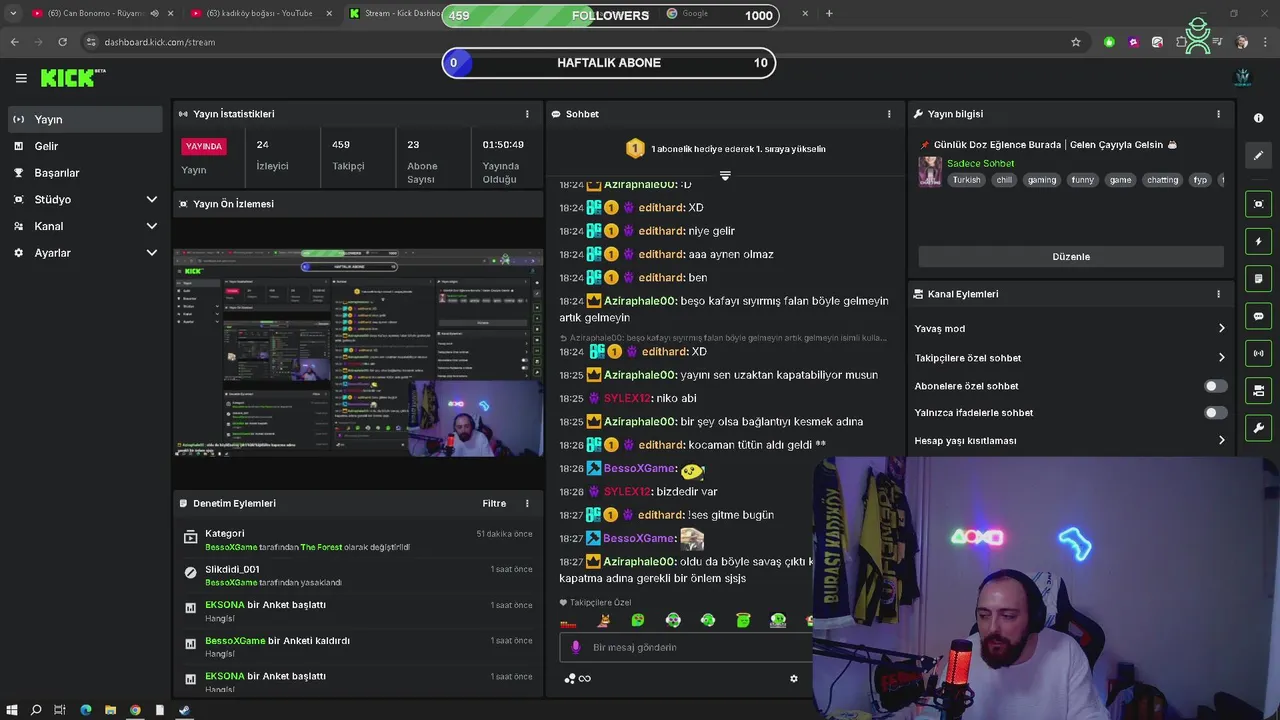Click the camera channel icon in right toolbar

(x=1258, y=390)
